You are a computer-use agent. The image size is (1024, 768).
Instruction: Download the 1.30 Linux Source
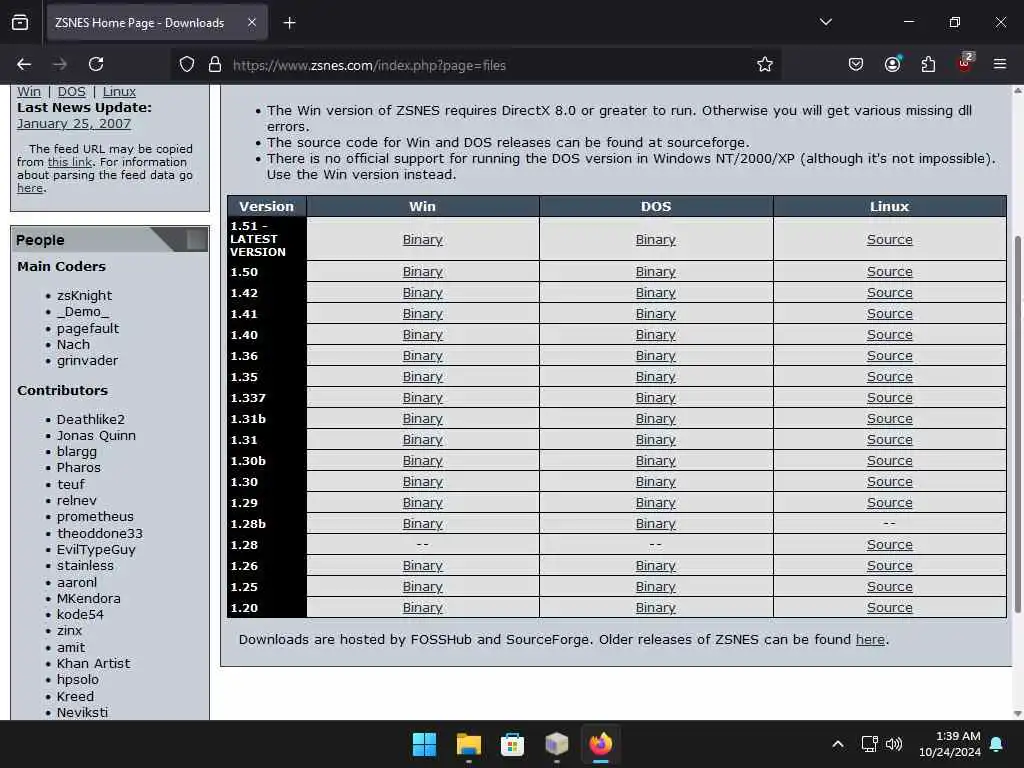(889, 481)
